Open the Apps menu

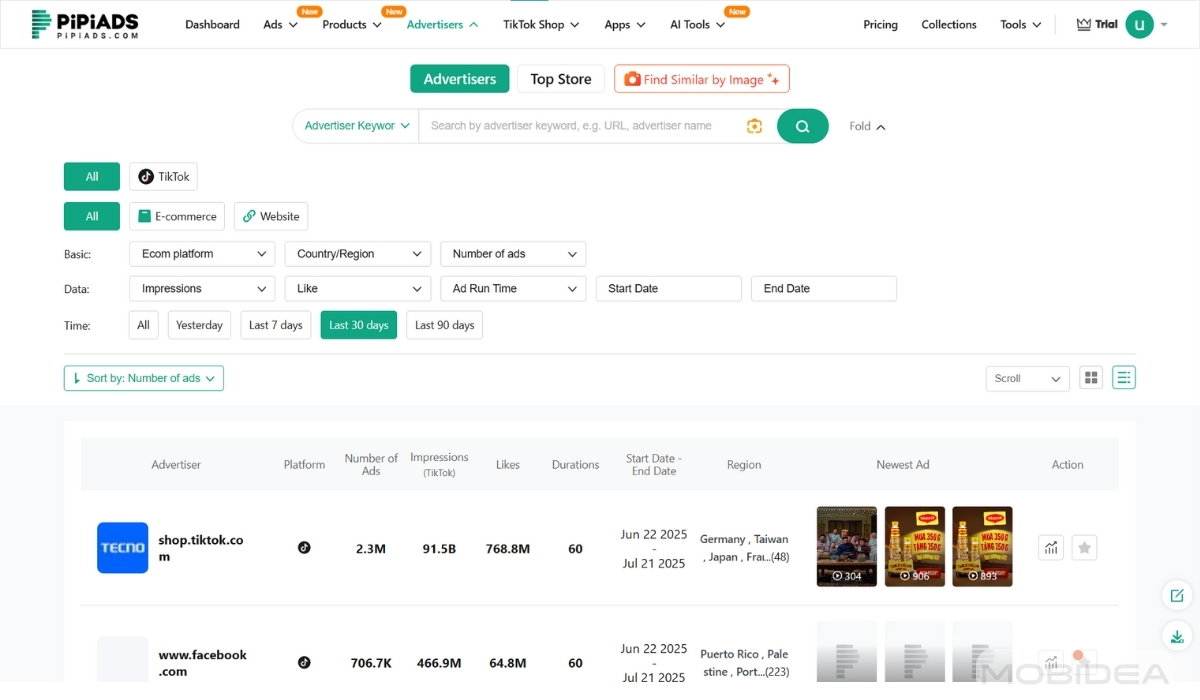coord(625,24)
